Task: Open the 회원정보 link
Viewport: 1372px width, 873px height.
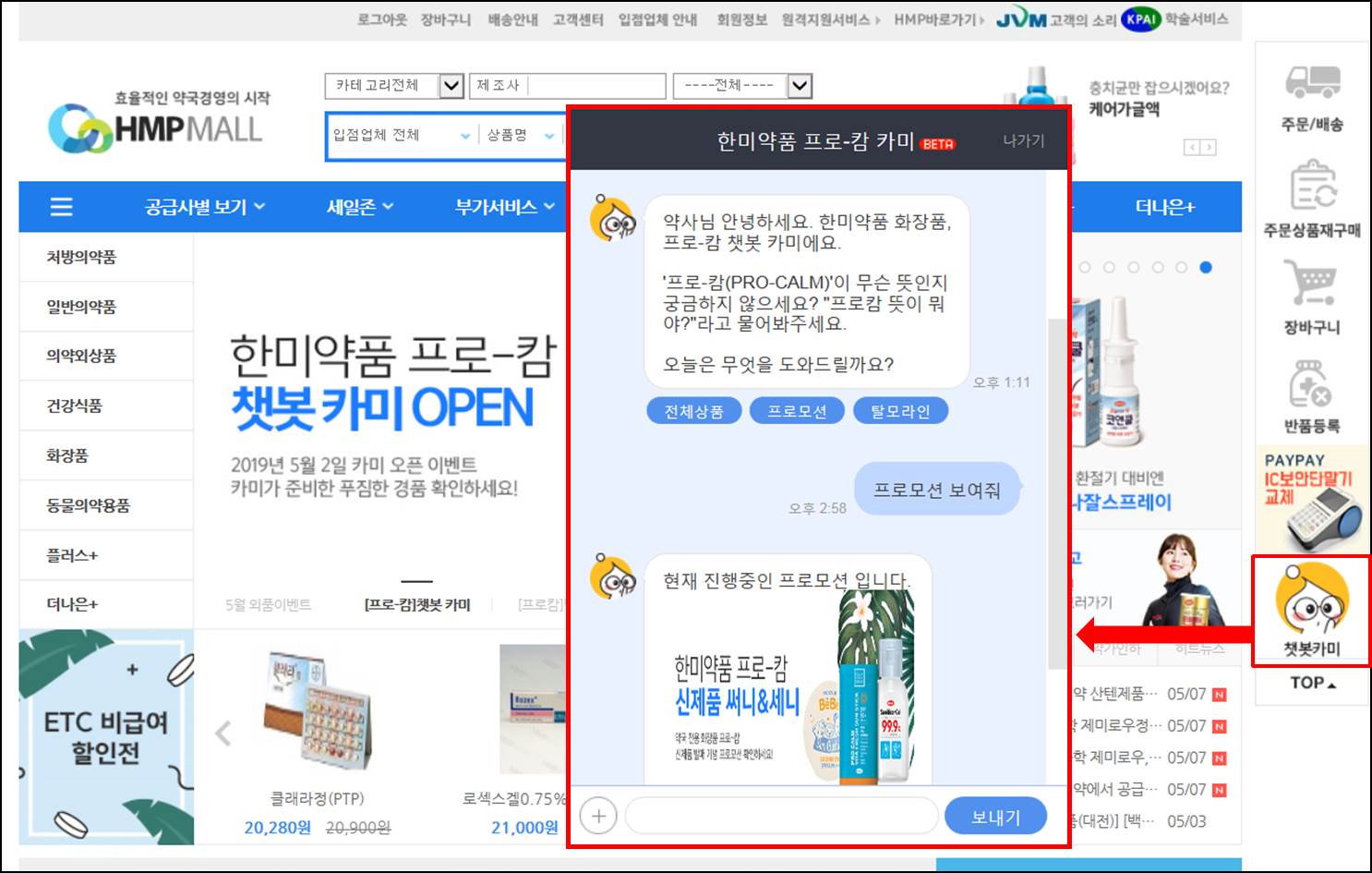Action: [x=742, y=19]
